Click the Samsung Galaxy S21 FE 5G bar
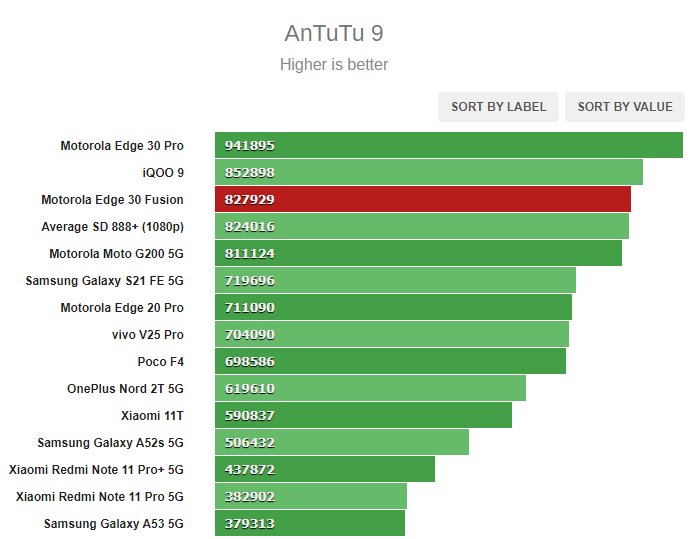This screenshot has height=539, width=690. click(x=396, y=280)
